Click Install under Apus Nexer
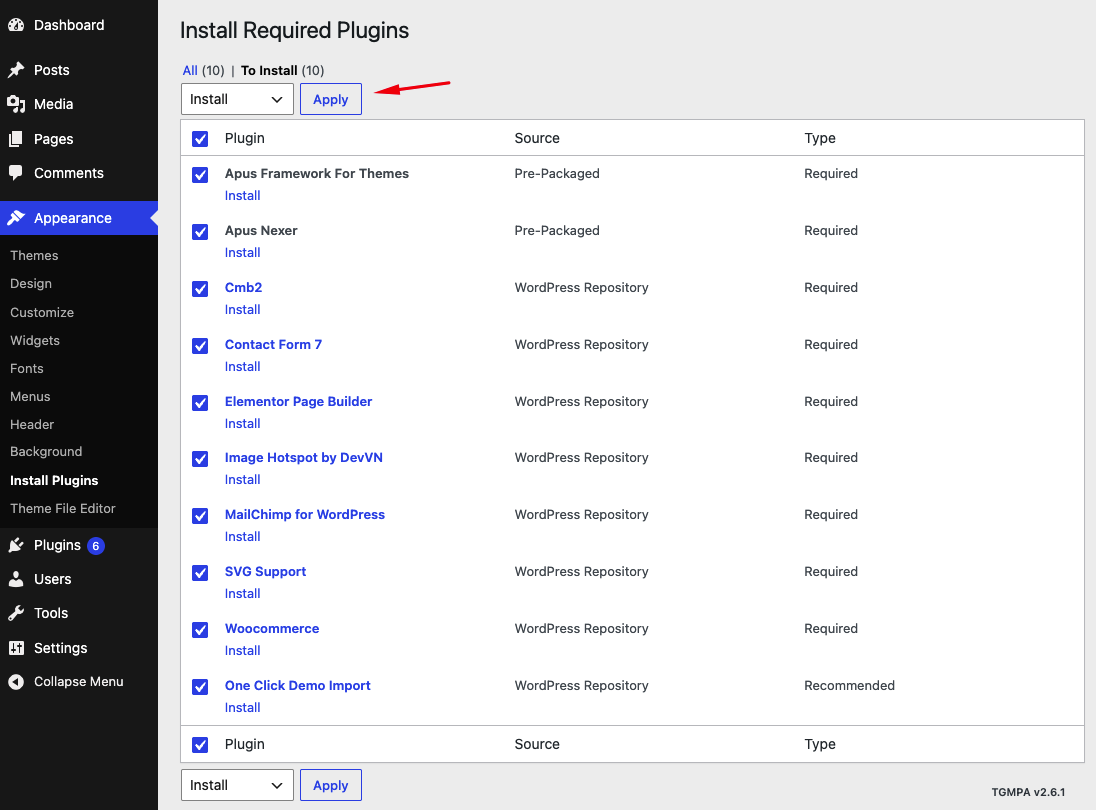Screen dimensions: 1096x810 (x=243, y=252)
